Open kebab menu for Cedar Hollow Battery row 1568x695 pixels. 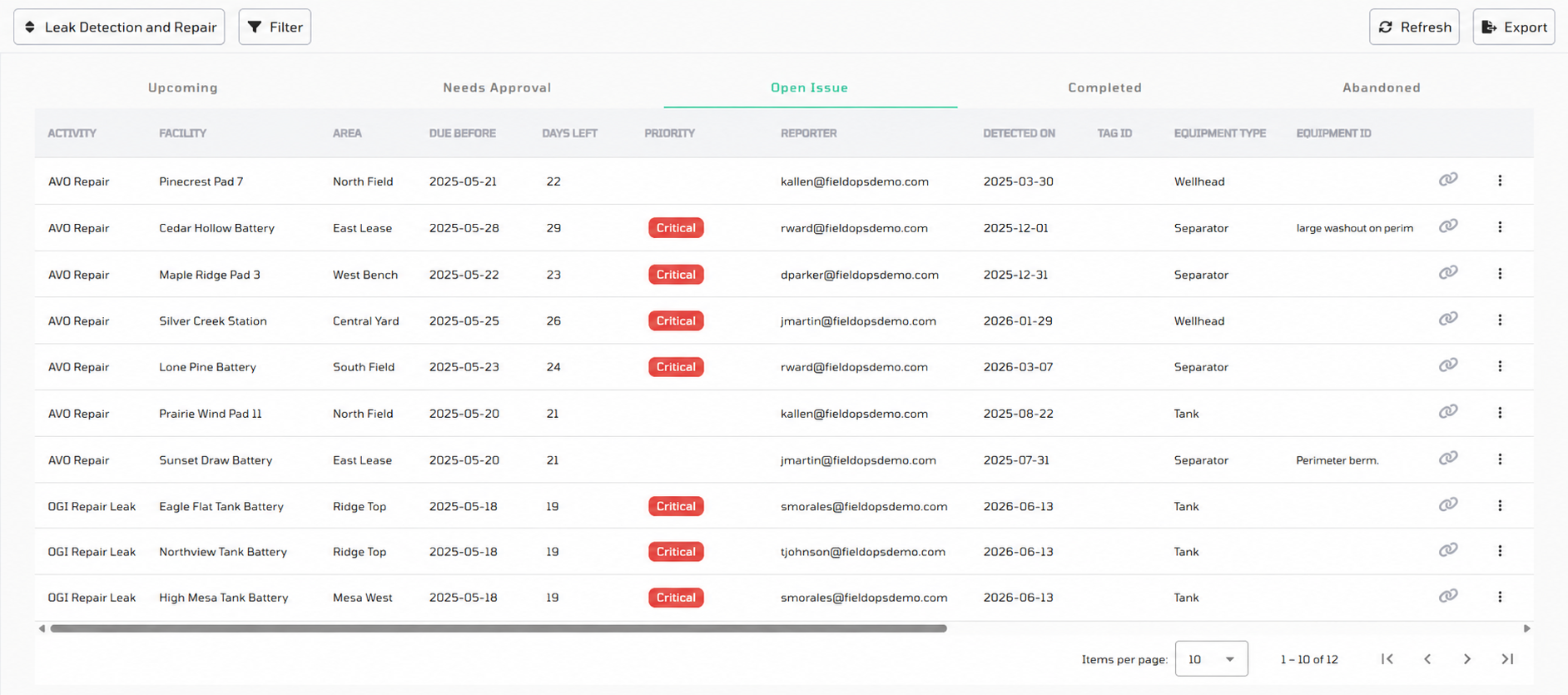[1500, 227]
